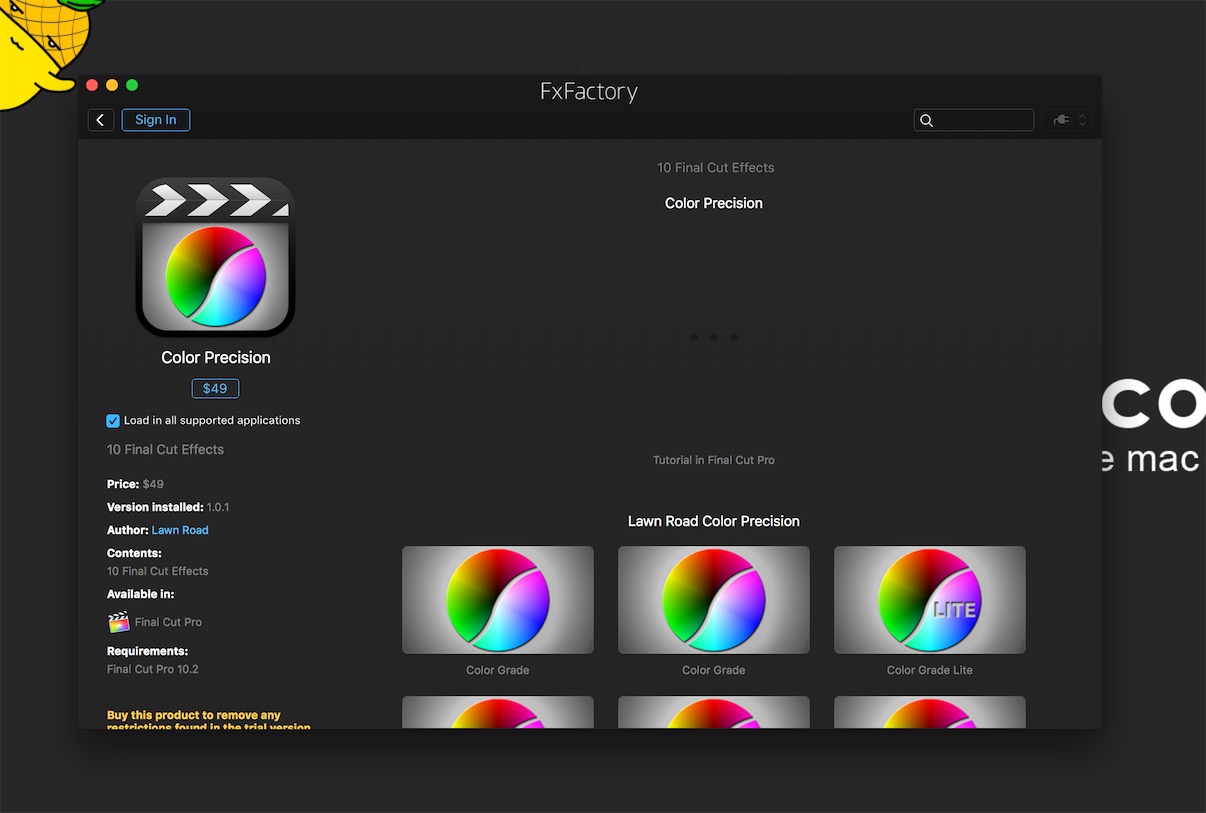The width and height of the screenshot is (1206, 813).
Task: Click the Color Grade Lite caption
Action: 930,670
